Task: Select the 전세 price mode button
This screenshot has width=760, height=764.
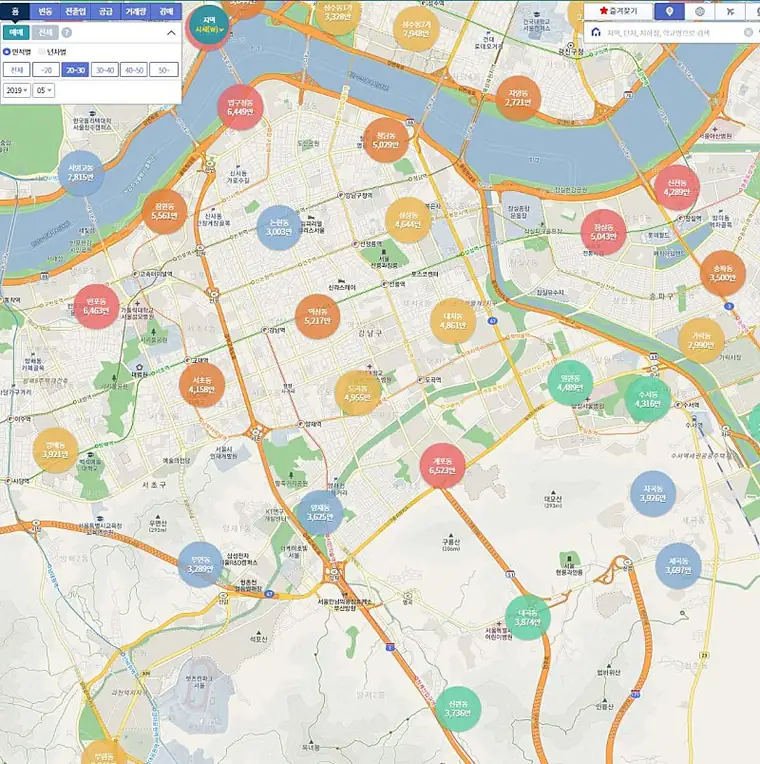Action: point(45,33)
